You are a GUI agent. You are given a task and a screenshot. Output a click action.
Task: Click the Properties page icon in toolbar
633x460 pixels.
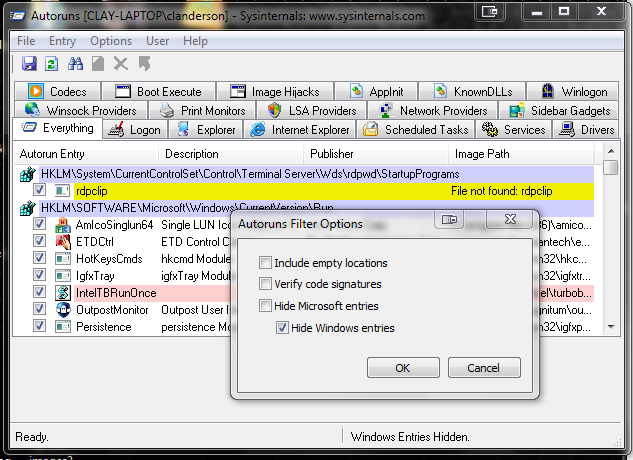(98, 63)
